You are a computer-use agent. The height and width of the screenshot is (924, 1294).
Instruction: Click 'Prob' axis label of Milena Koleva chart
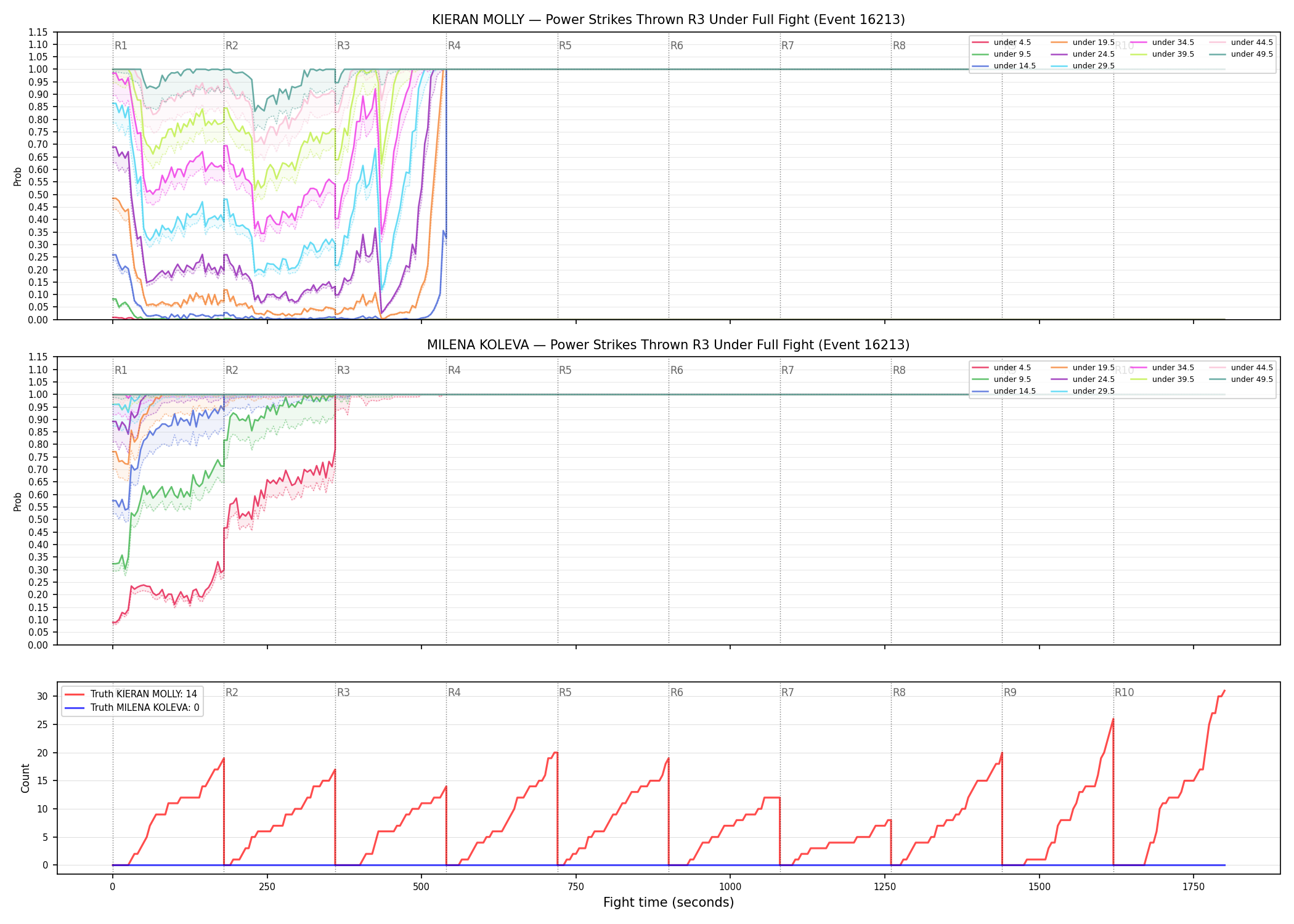[18, 501]
